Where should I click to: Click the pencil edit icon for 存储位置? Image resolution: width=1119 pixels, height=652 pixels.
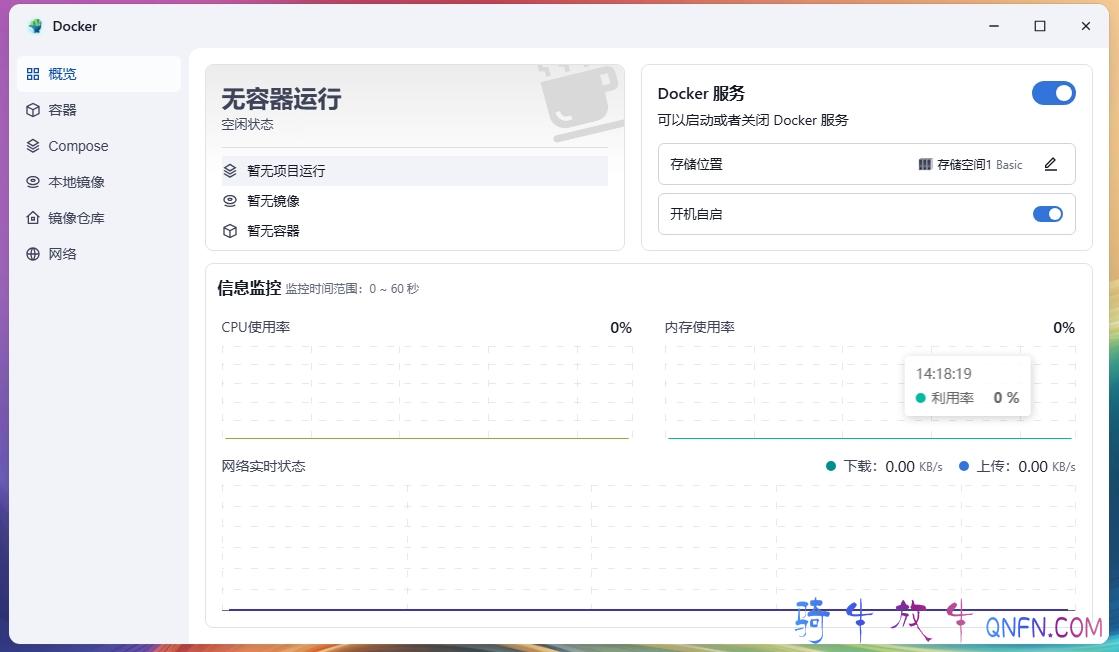pos(1050,164)
